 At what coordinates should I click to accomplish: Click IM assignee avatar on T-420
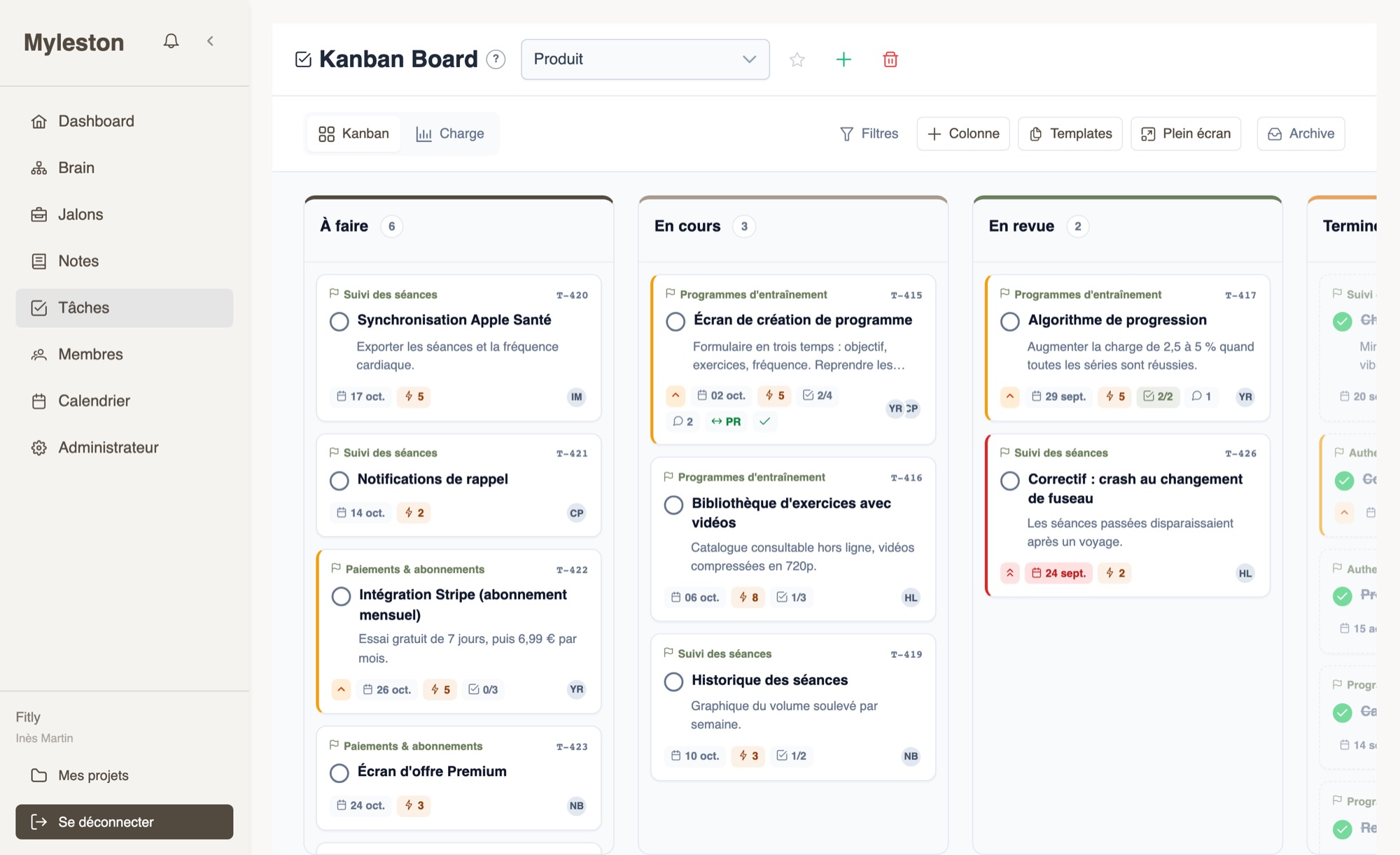576,397
